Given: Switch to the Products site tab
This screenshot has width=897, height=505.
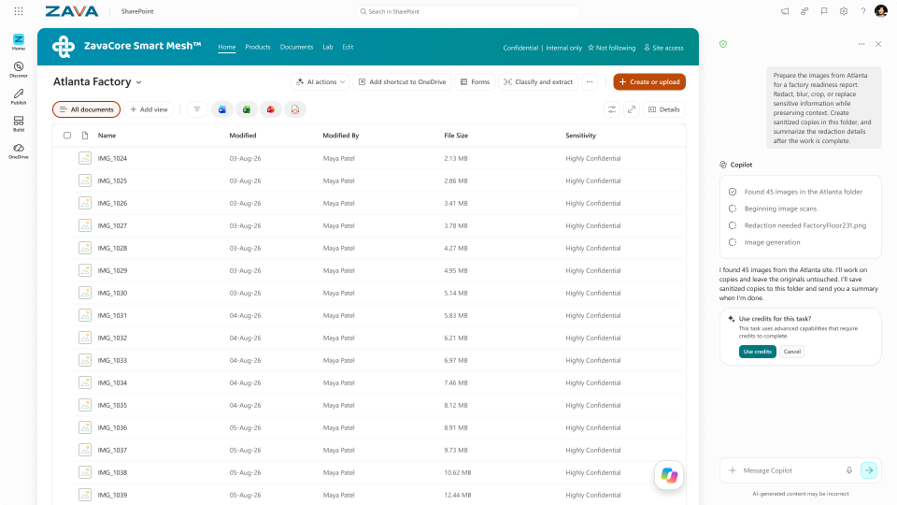Looking at the screenshot, I should tap(257, 47).
